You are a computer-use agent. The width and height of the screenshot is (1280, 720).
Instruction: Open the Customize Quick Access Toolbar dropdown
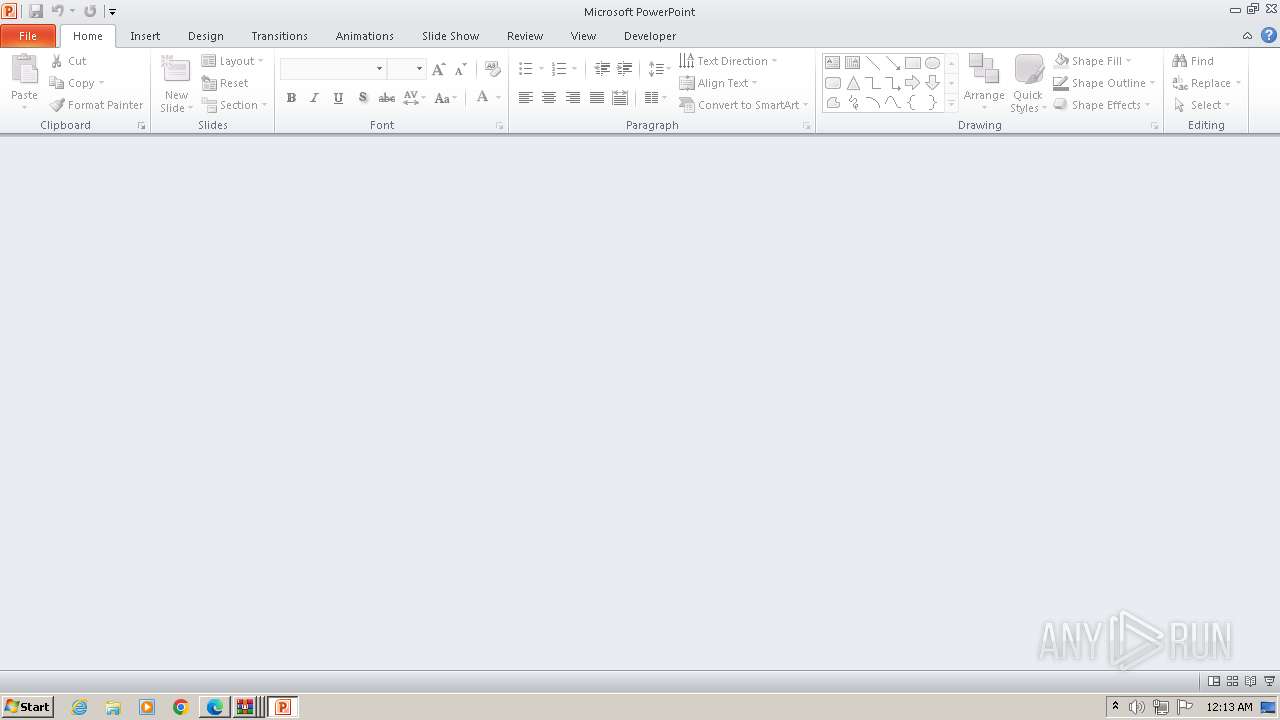[x=112, y=11]
